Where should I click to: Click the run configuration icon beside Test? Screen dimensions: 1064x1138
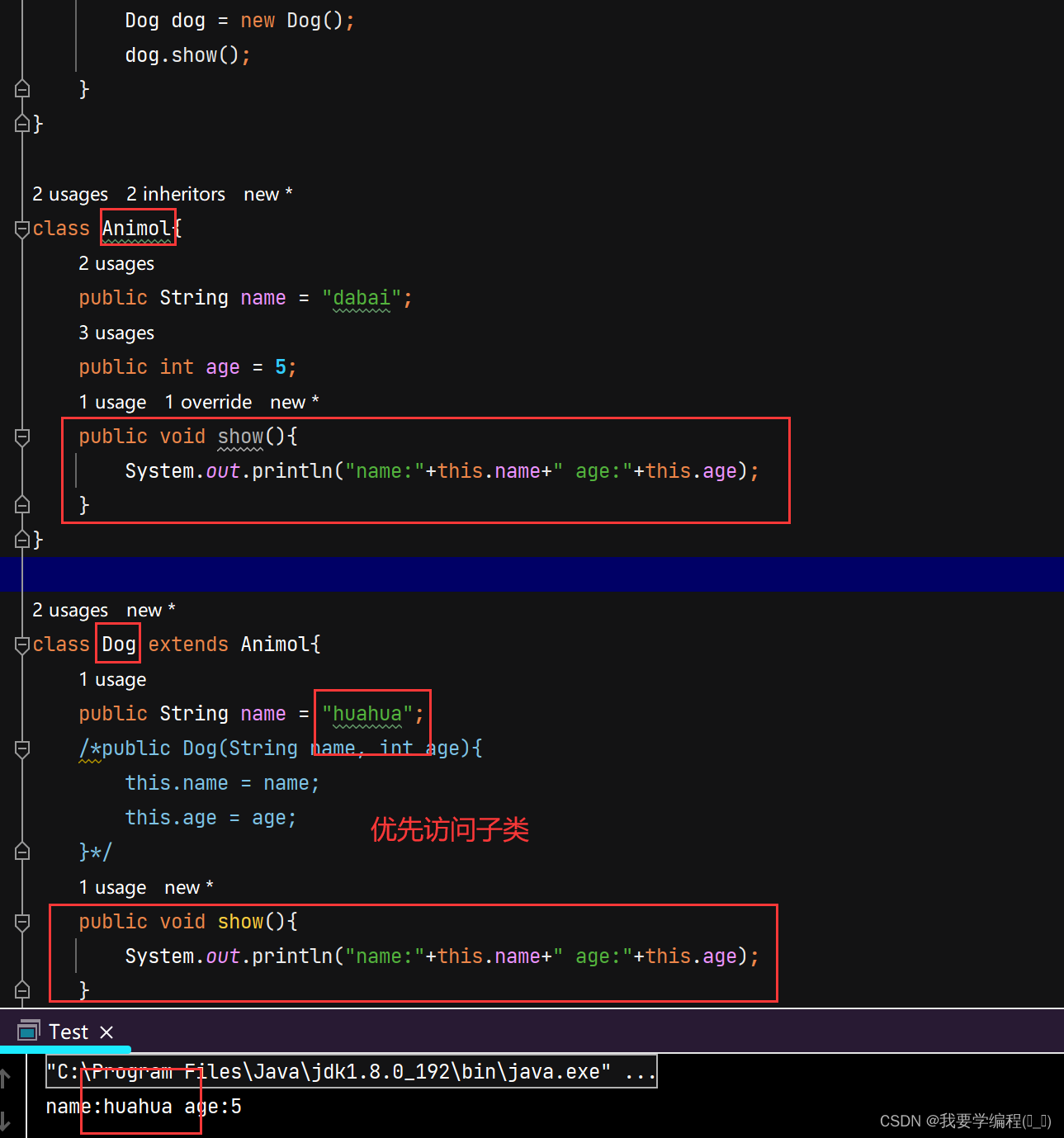tap(29, 1032)
